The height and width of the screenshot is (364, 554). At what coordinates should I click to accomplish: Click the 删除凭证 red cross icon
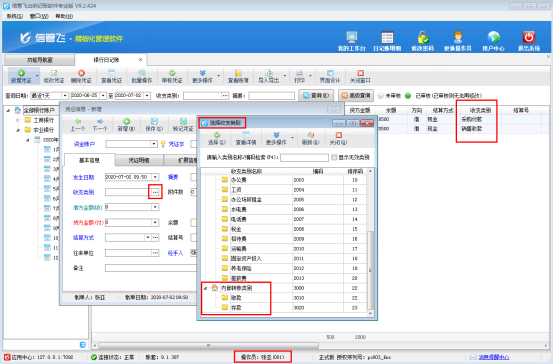(82, 73)
